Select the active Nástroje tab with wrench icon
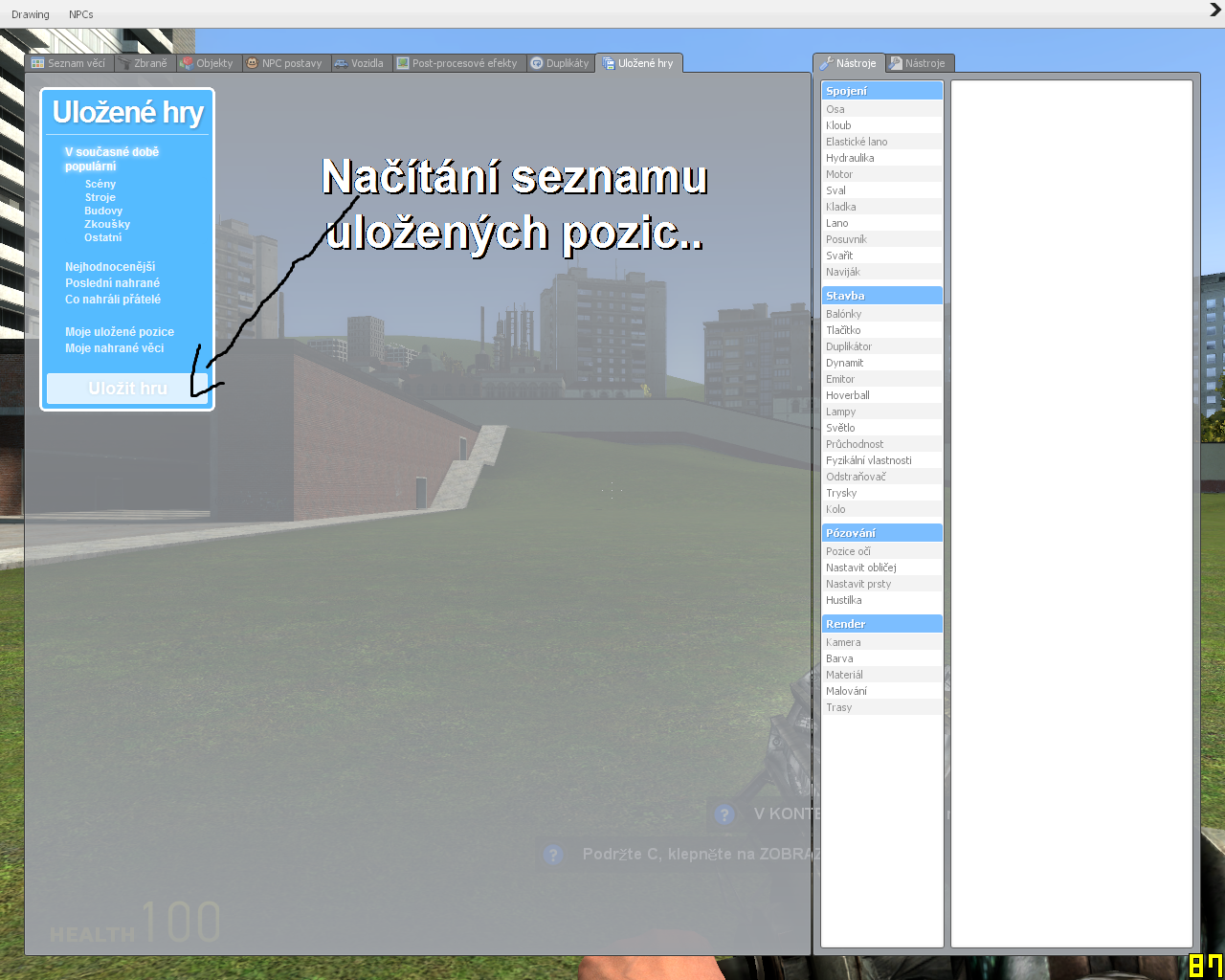The width and height of the screenshot is (1225, 980). coord(849,63)
